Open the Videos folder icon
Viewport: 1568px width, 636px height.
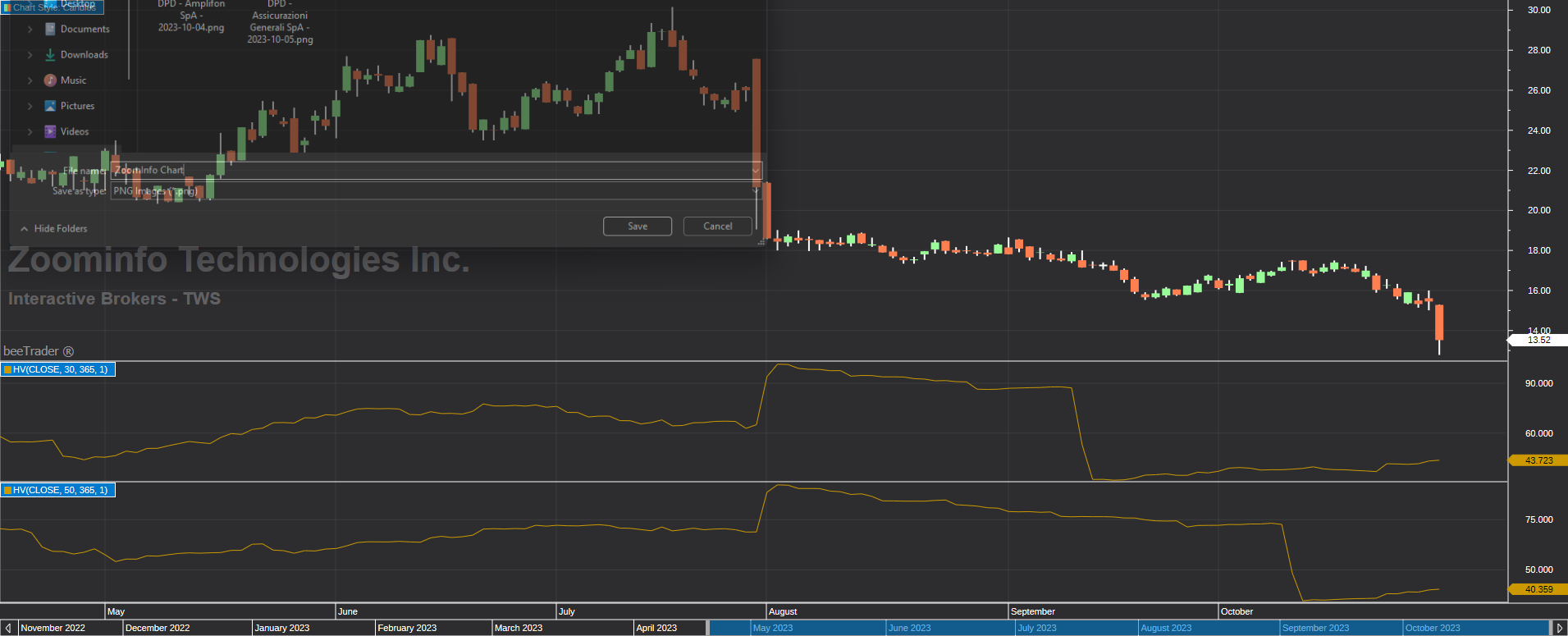pos(50,131)
